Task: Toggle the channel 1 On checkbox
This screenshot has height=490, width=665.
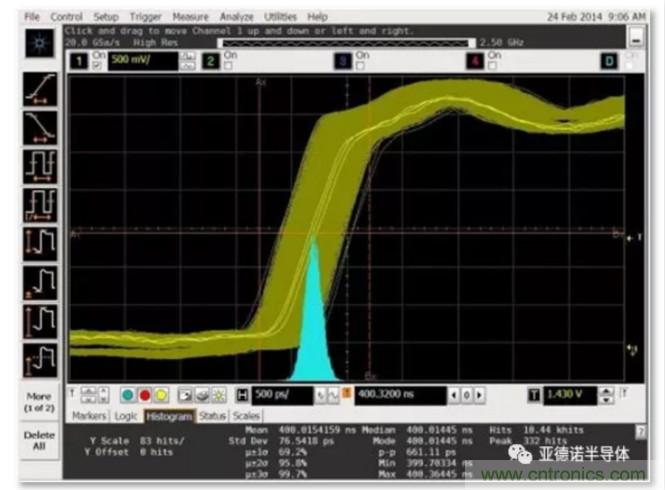Action: 96,66
